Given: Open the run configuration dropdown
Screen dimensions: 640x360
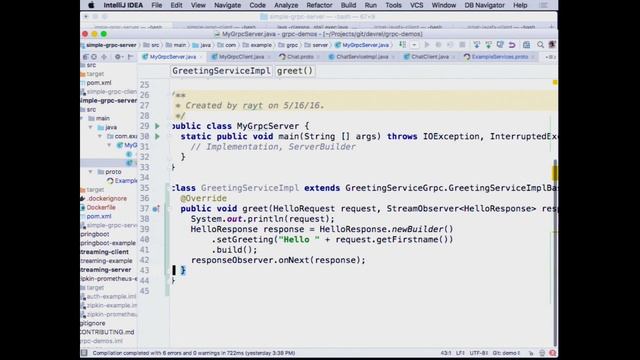Looking at the screenshot, I should tap(414, 45).
